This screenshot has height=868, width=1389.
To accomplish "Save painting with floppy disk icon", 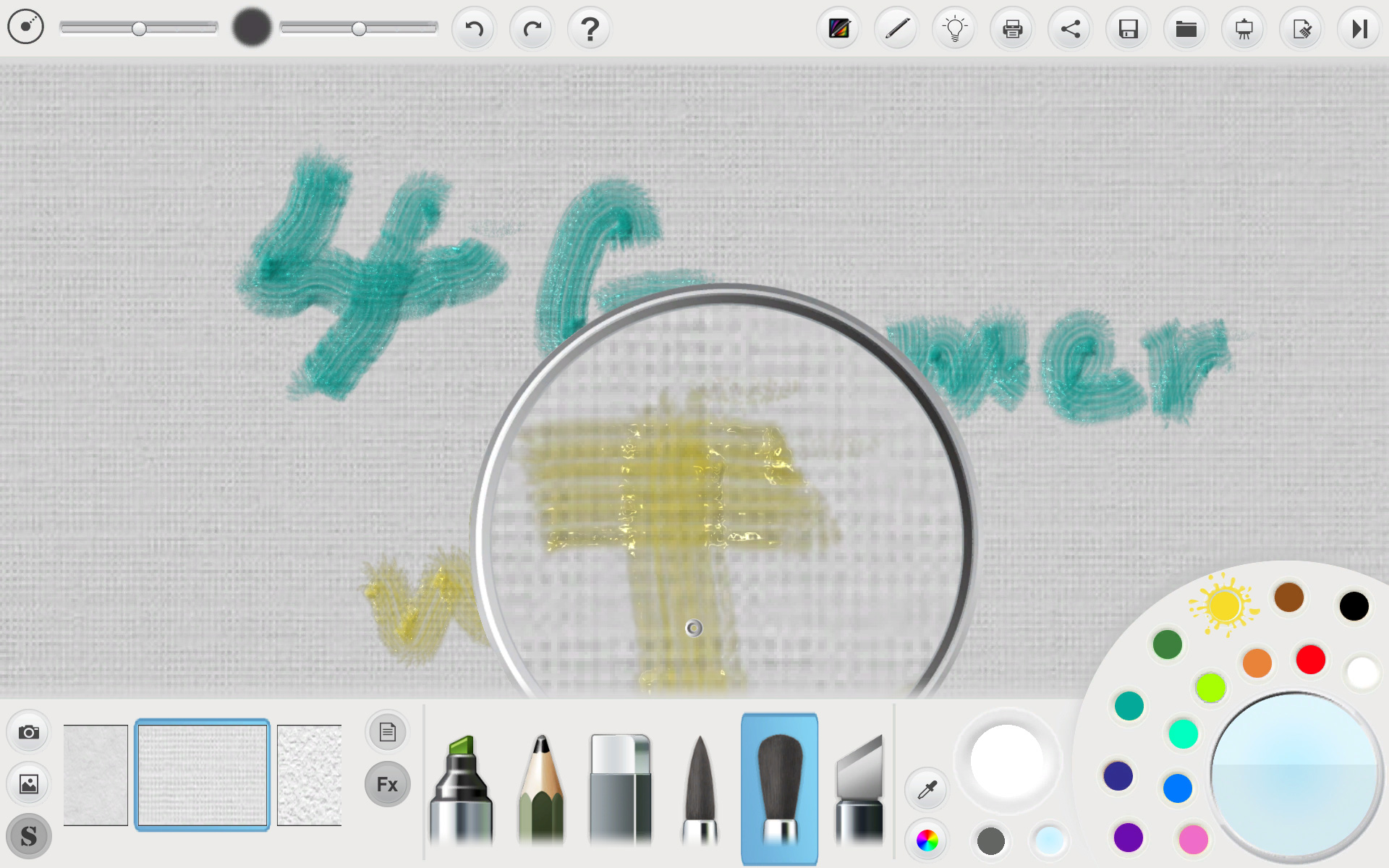I will pyautogui.click(x=1128, y=29).
